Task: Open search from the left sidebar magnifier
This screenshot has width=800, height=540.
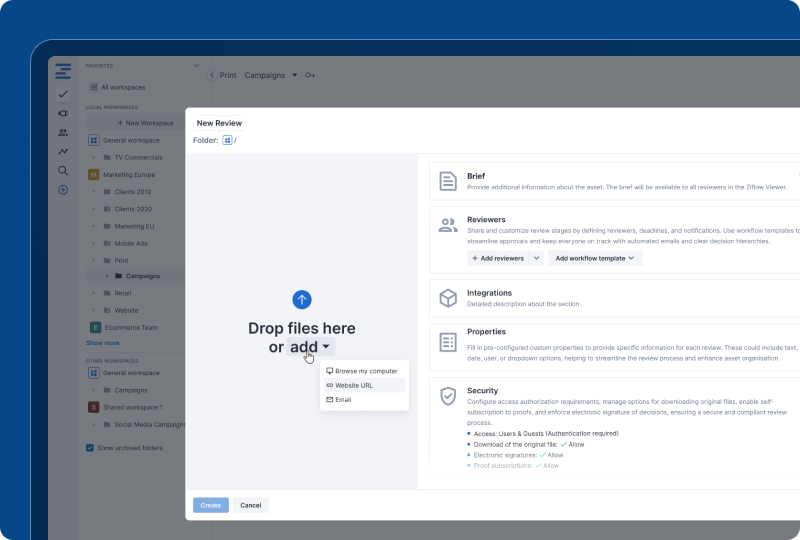Action: (63, 171)
